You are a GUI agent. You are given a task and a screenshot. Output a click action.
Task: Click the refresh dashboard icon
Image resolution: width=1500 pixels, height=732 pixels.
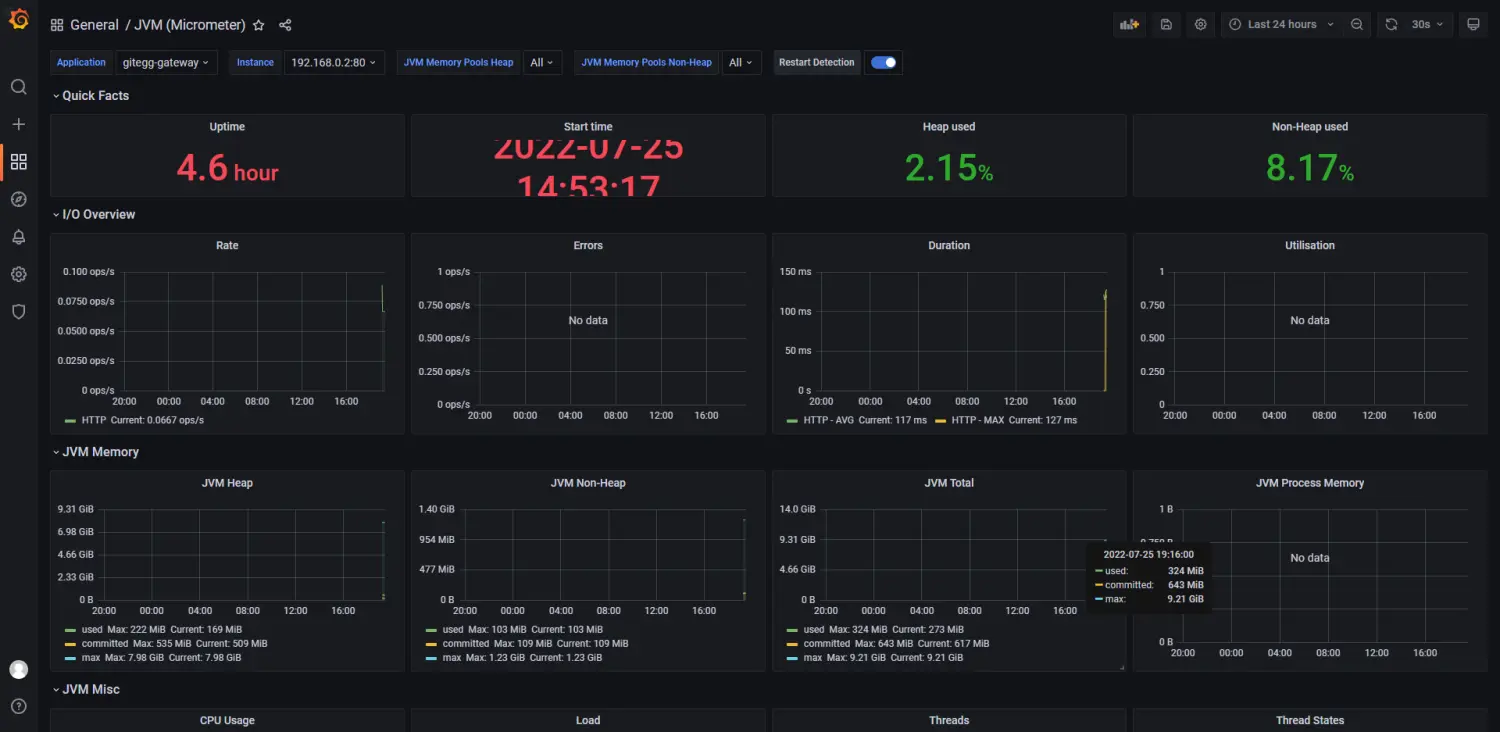1391,25
